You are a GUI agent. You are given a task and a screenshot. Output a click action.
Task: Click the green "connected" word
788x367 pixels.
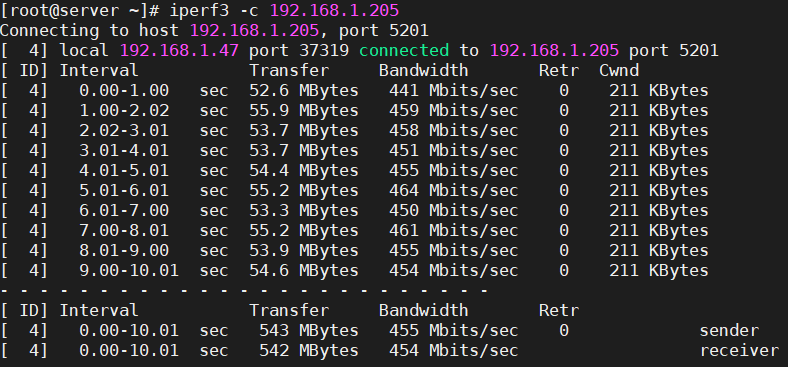coord(404,50)
